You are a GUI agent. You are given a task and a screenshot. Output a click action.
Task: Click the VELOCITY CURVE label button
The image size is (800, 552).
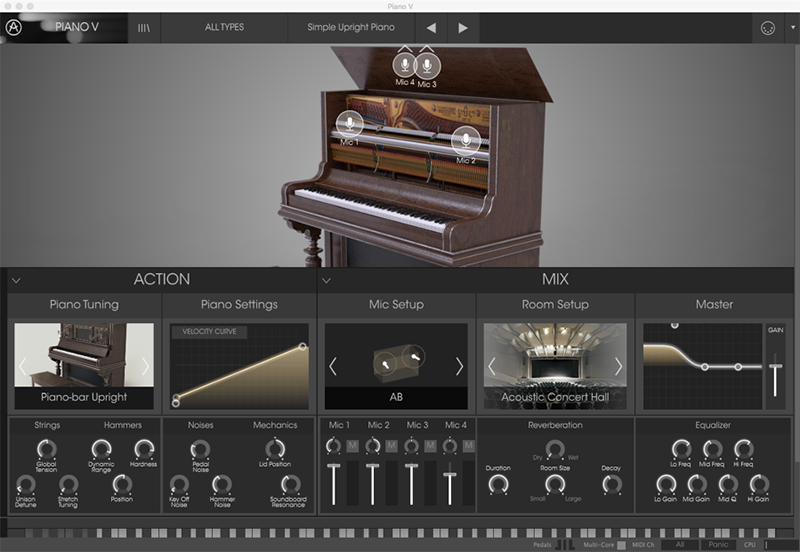coord(209,332)
